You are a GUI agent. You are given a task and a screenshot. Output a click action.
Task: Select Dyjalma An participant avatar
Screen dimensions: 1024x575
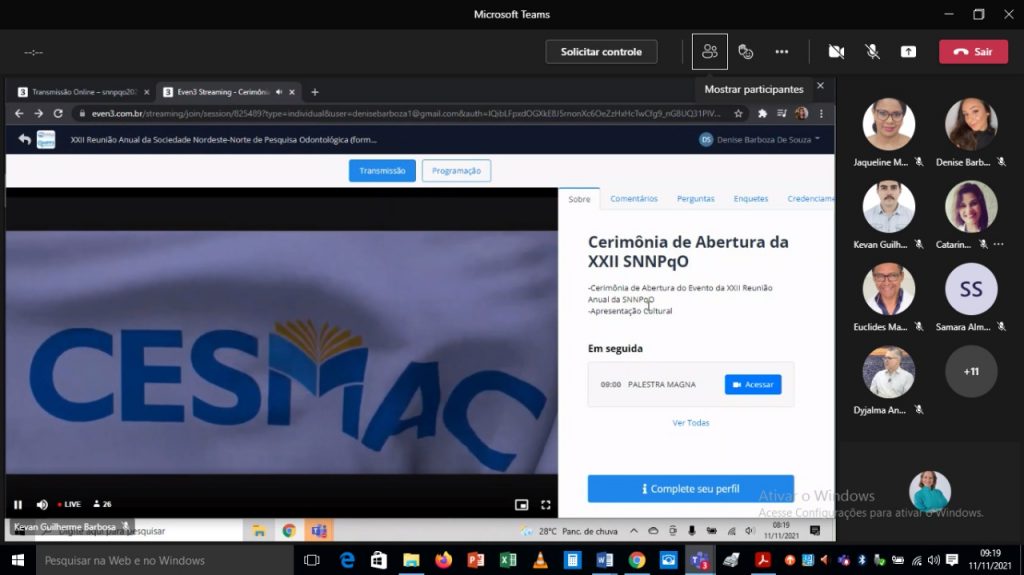click(888, 372)
